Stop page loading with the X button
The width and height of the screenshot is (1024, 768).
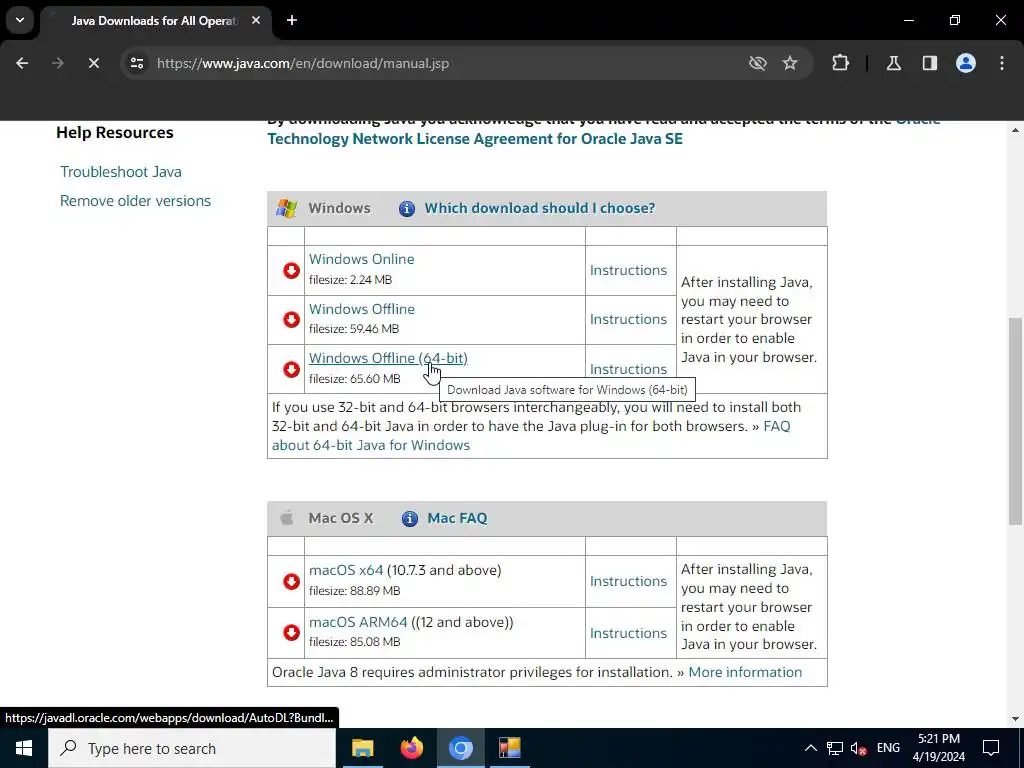coord(93,63)
